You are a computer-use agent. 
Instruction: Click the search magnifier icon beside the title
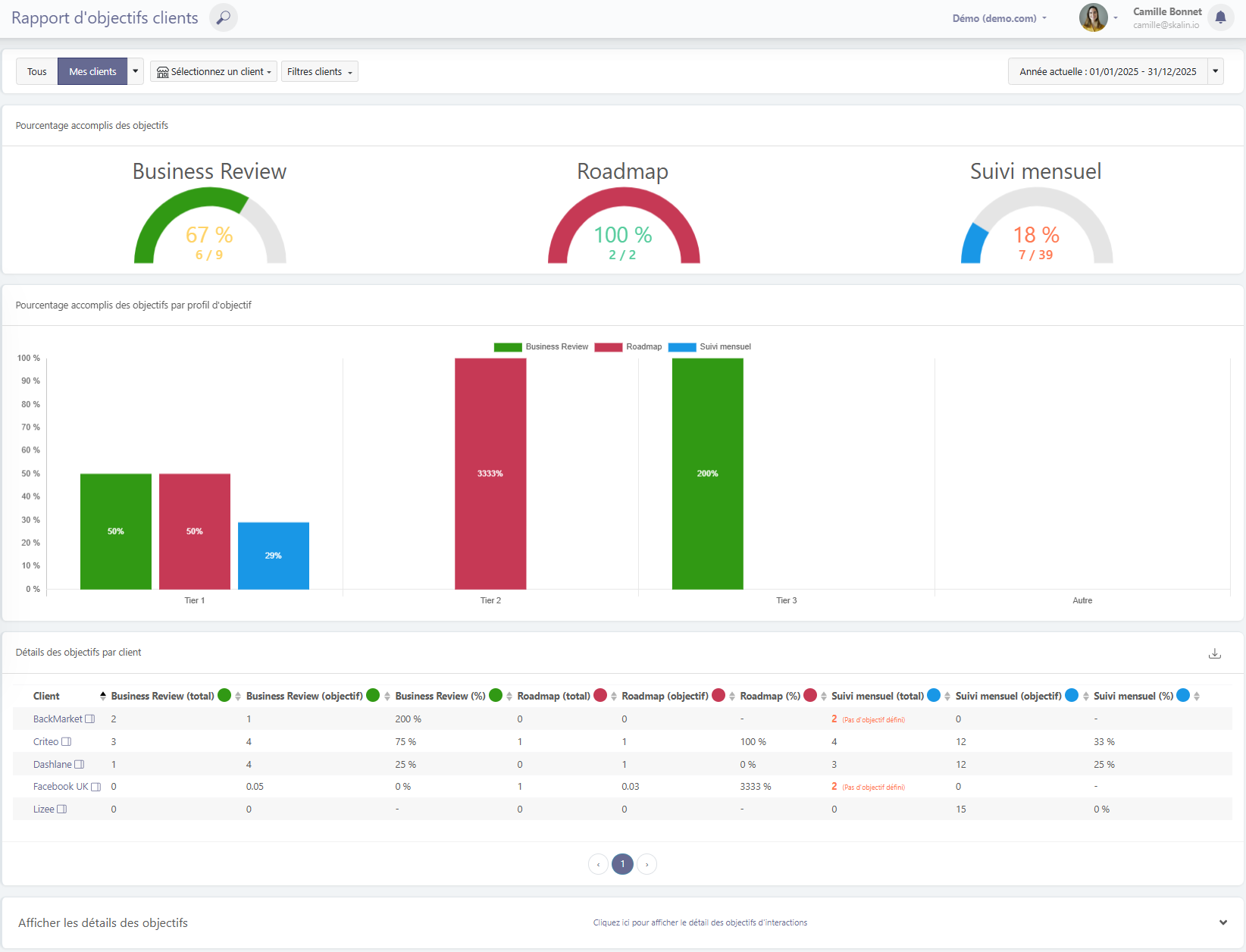point(223,17)
